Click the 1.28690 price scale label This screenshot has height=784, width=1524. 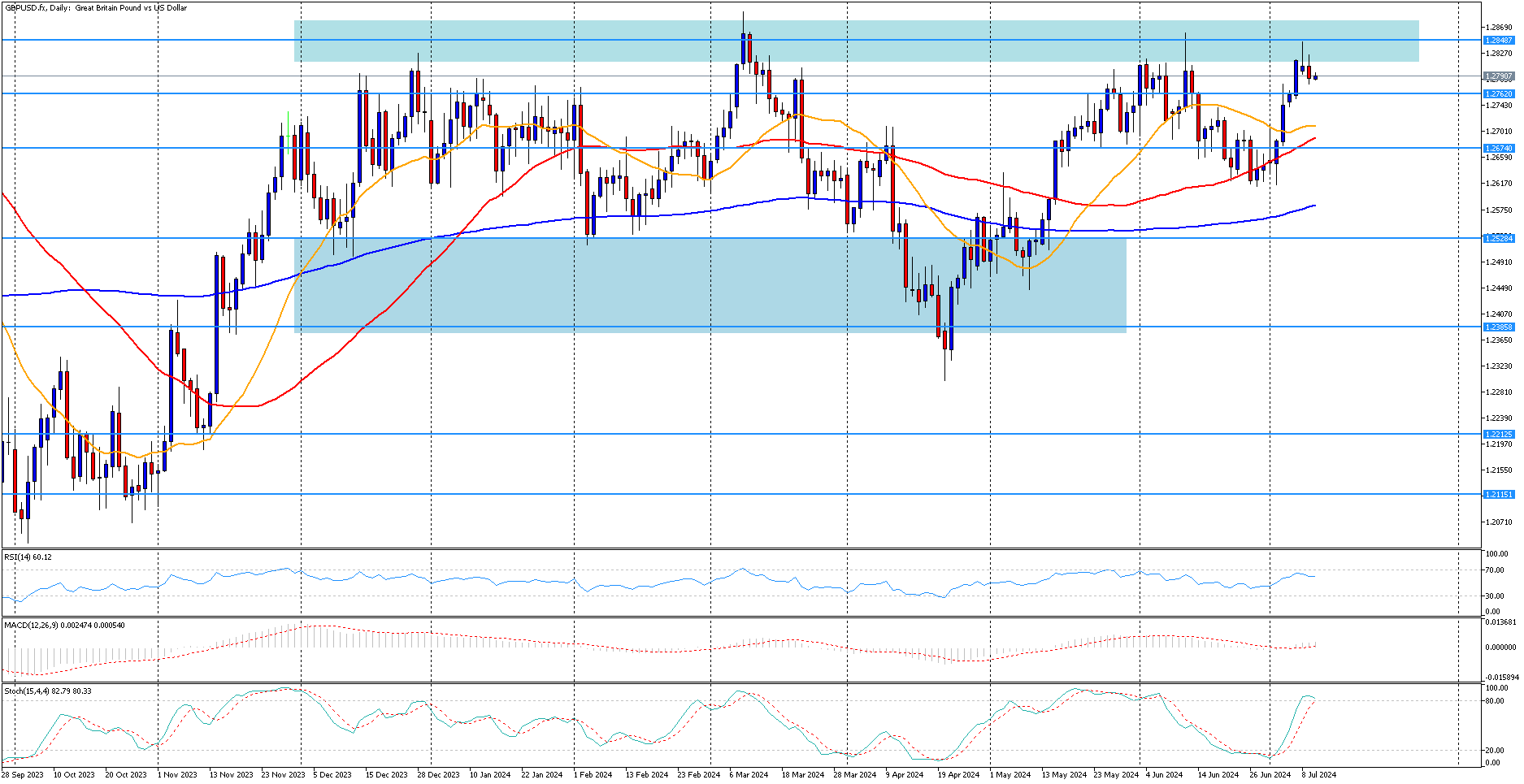pyautogui.click(x=1499, y=28)
